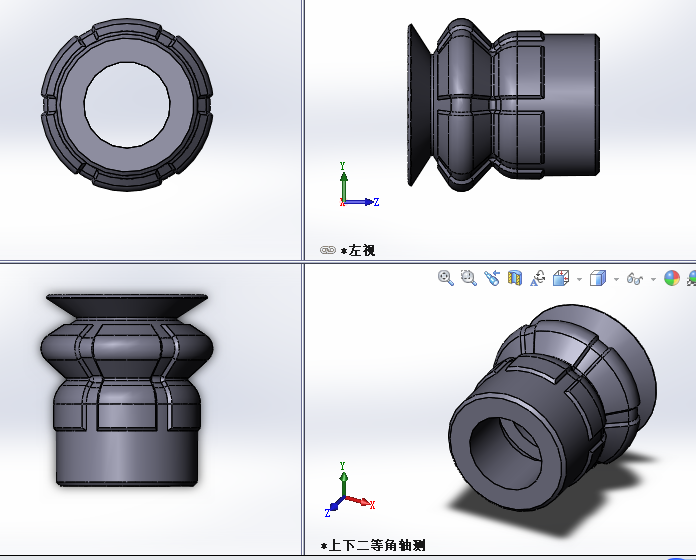Click the Display Style shaded cube icon

click(598, 278)
